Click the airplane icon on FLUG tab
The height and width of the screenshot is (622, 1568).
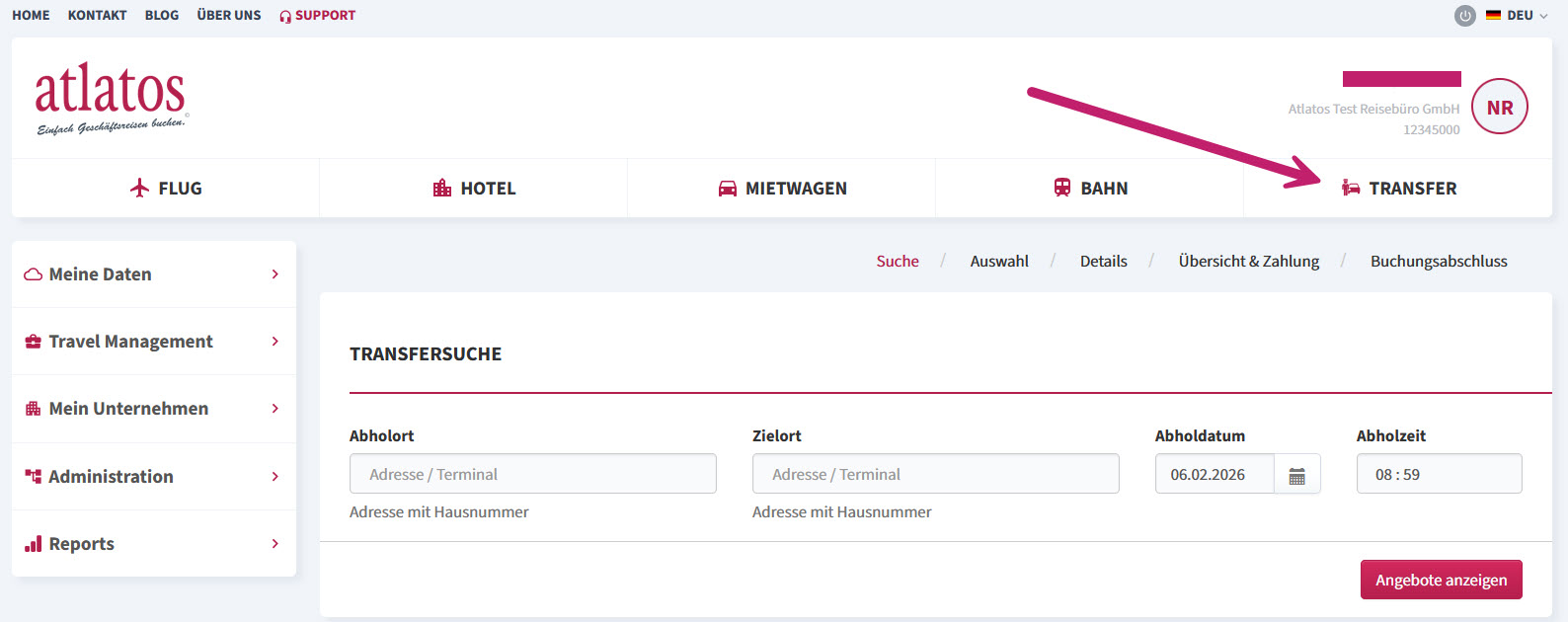(139, 188)
